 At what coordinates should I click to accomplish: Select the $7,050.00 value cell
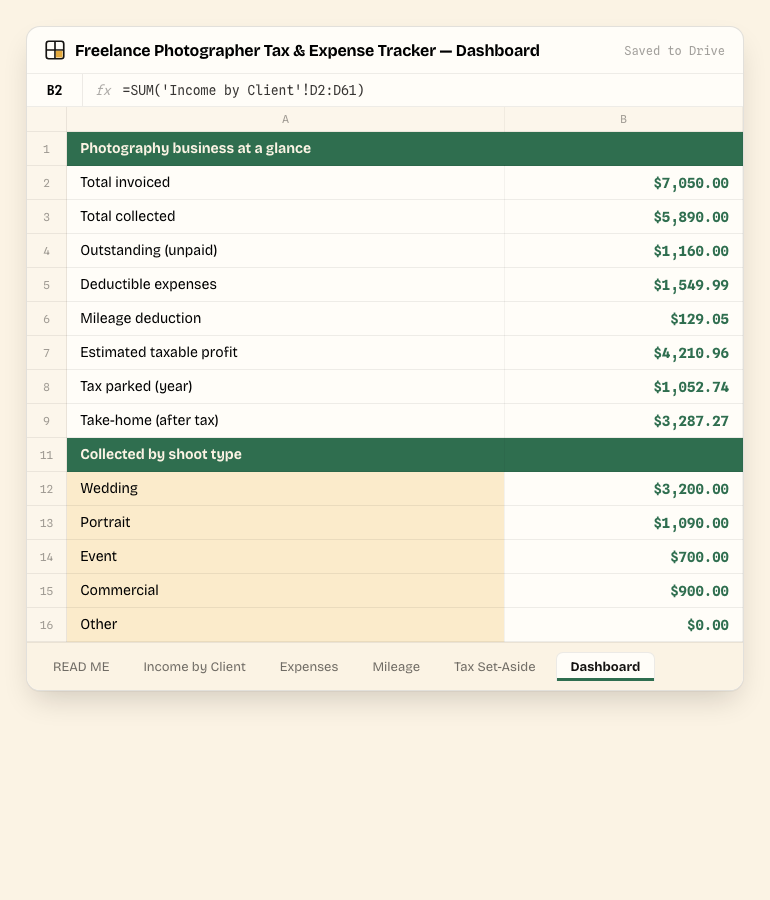click(624, 183)
